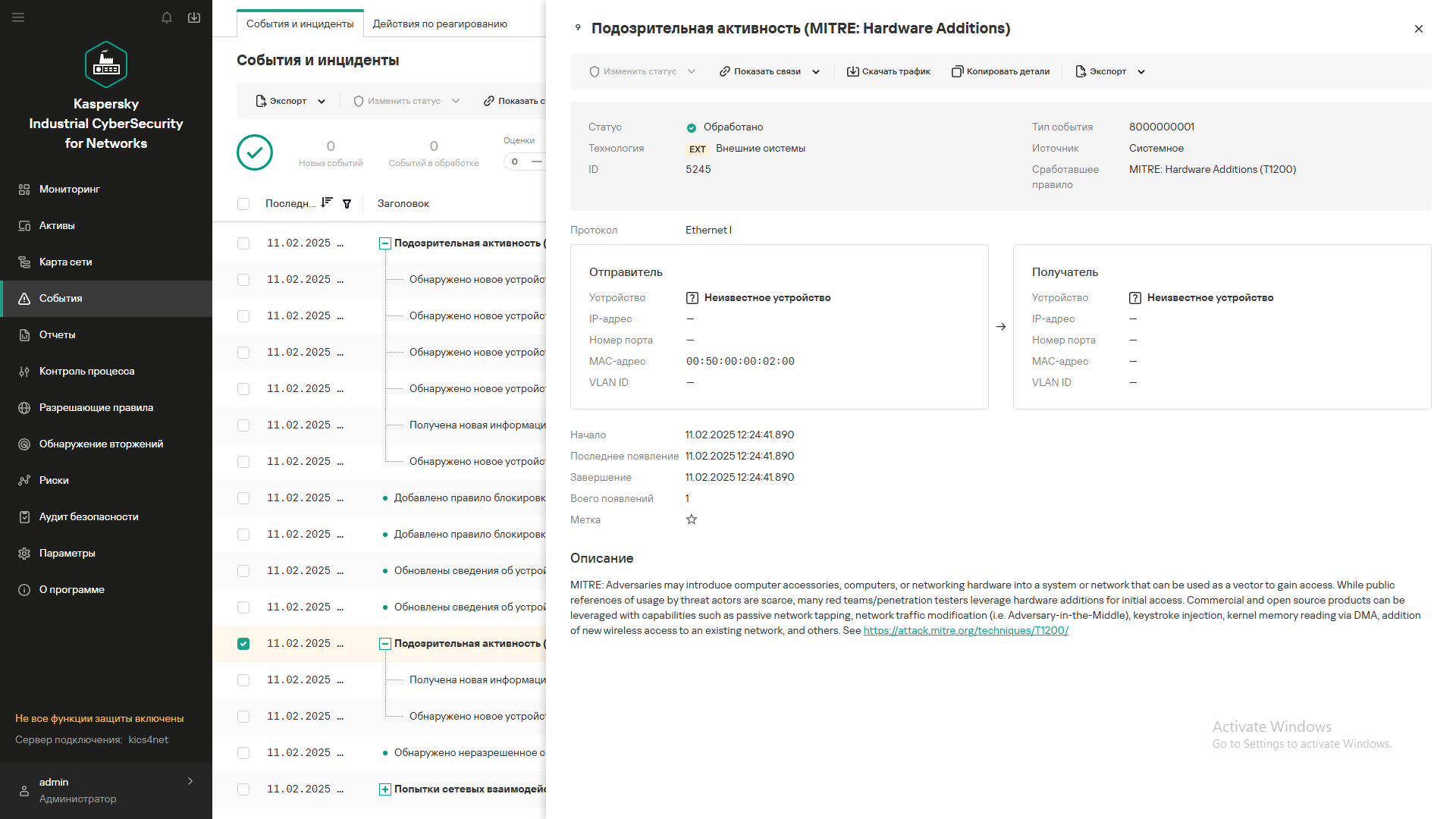Click the Заголовок column header

403,203
